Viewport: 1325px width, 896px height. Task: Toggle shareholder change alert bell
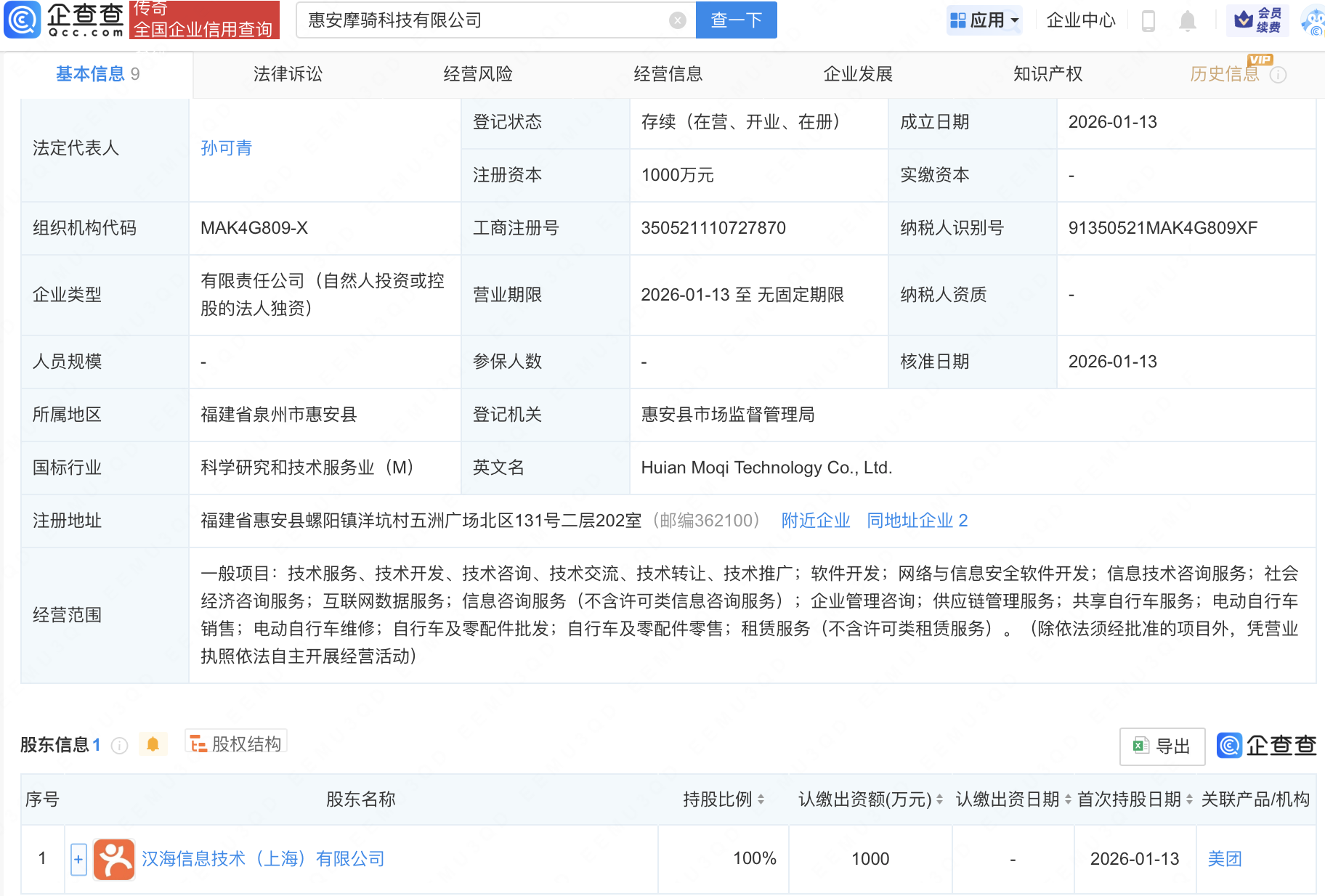153,744
